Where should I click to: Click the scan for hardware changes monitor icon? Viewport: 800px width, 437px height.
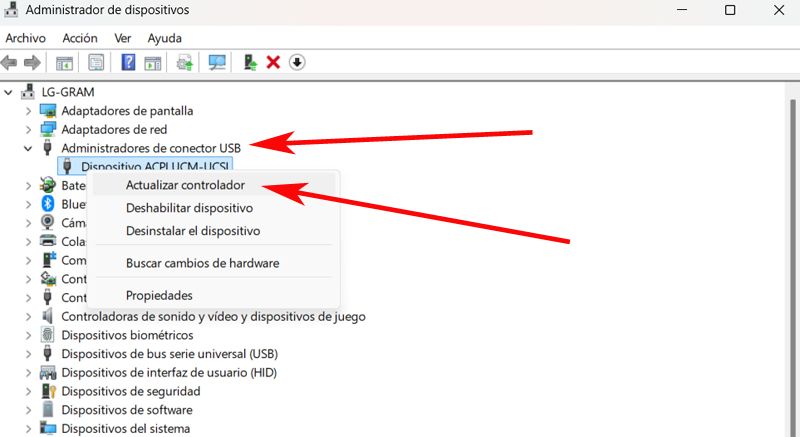(x=217, y=62)
